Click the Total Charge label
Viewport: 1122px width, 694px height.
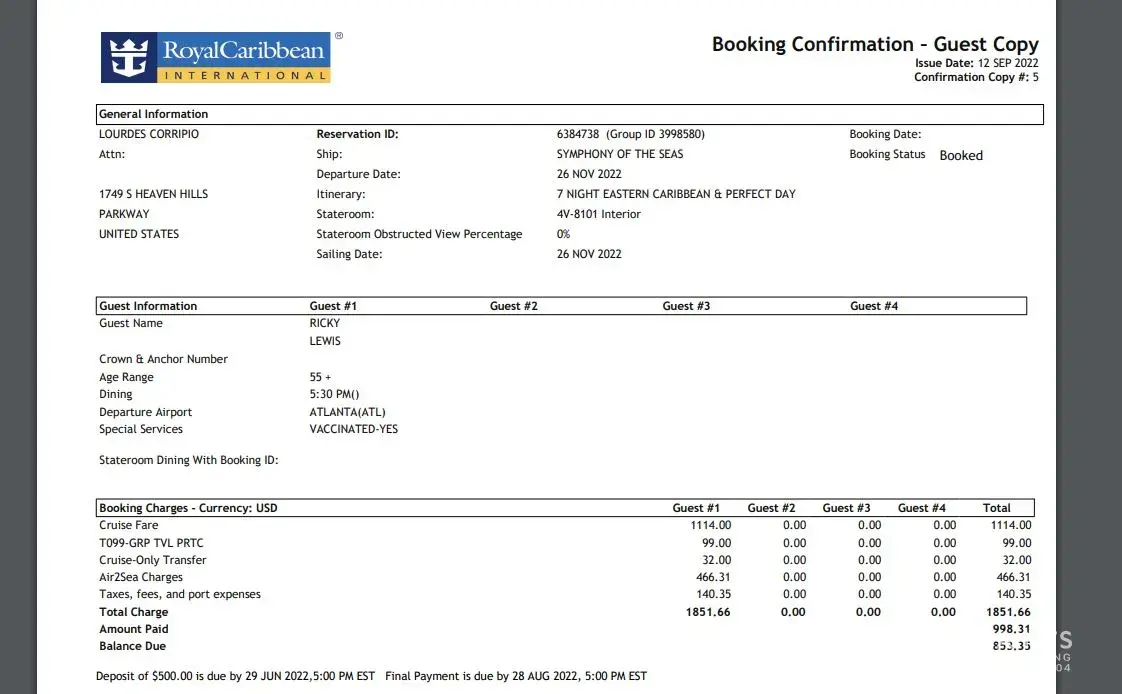[134, 612]
